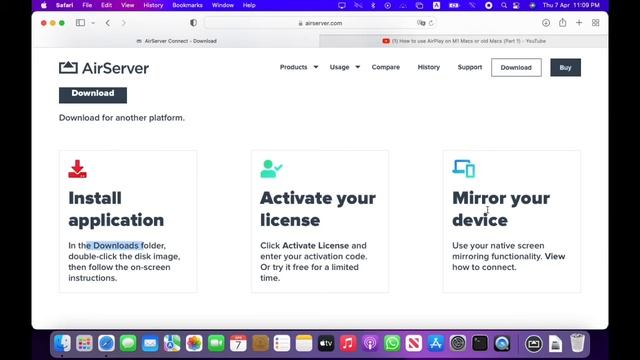Open Trash in the Dock

tap(577, 343)
